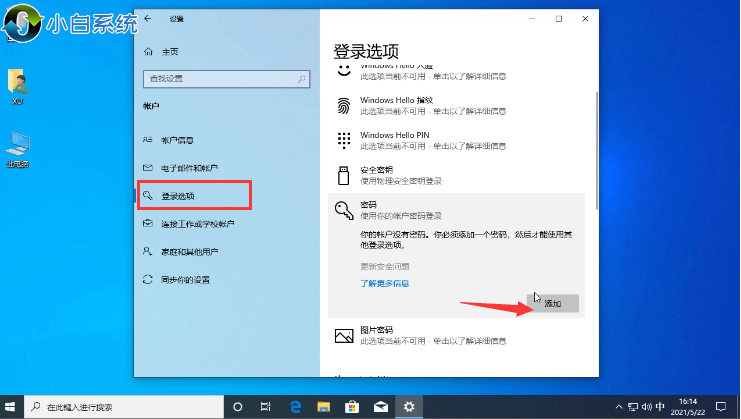Click the security key USB icon

tap(343, 174)
